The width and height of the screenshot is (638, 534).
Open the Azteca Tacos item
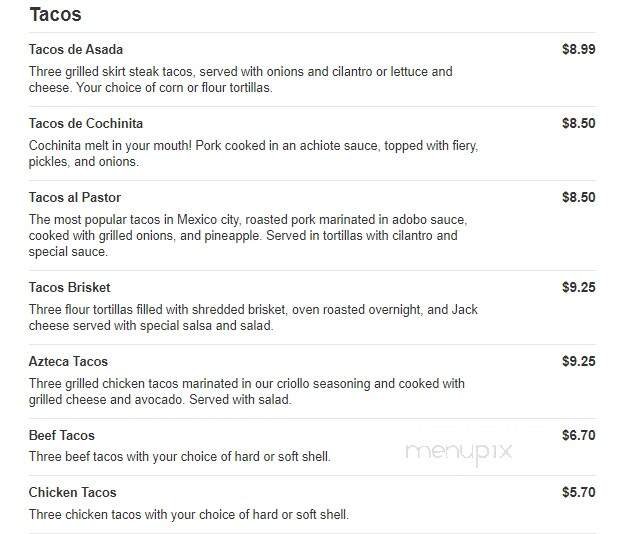point(68,361)
